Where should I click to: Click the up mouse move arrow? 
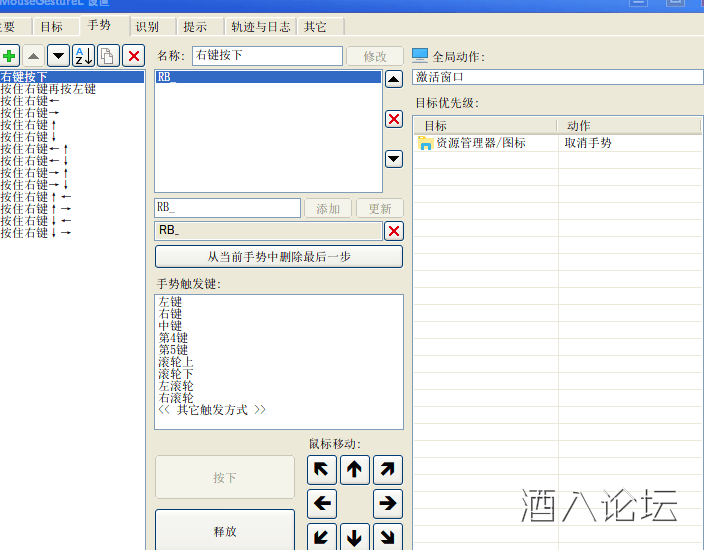(355, 469)
